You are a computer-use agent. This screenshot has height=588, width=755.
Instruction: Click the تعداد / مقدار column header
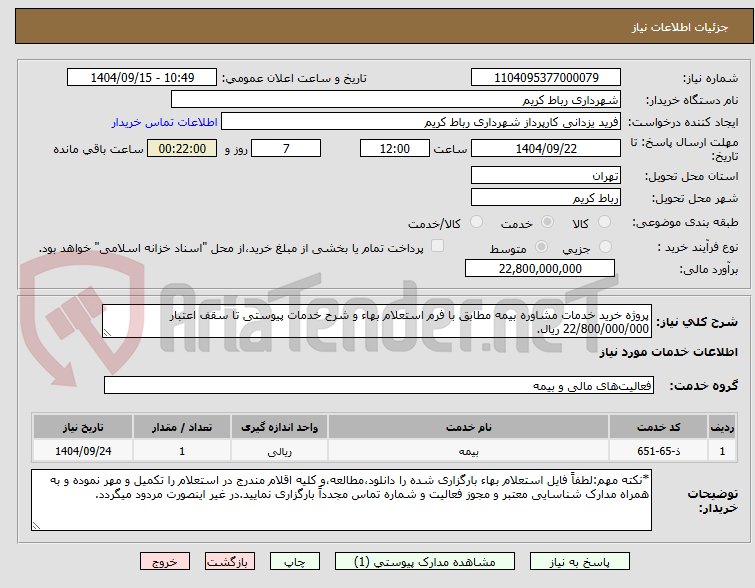[x=182, y=427]
